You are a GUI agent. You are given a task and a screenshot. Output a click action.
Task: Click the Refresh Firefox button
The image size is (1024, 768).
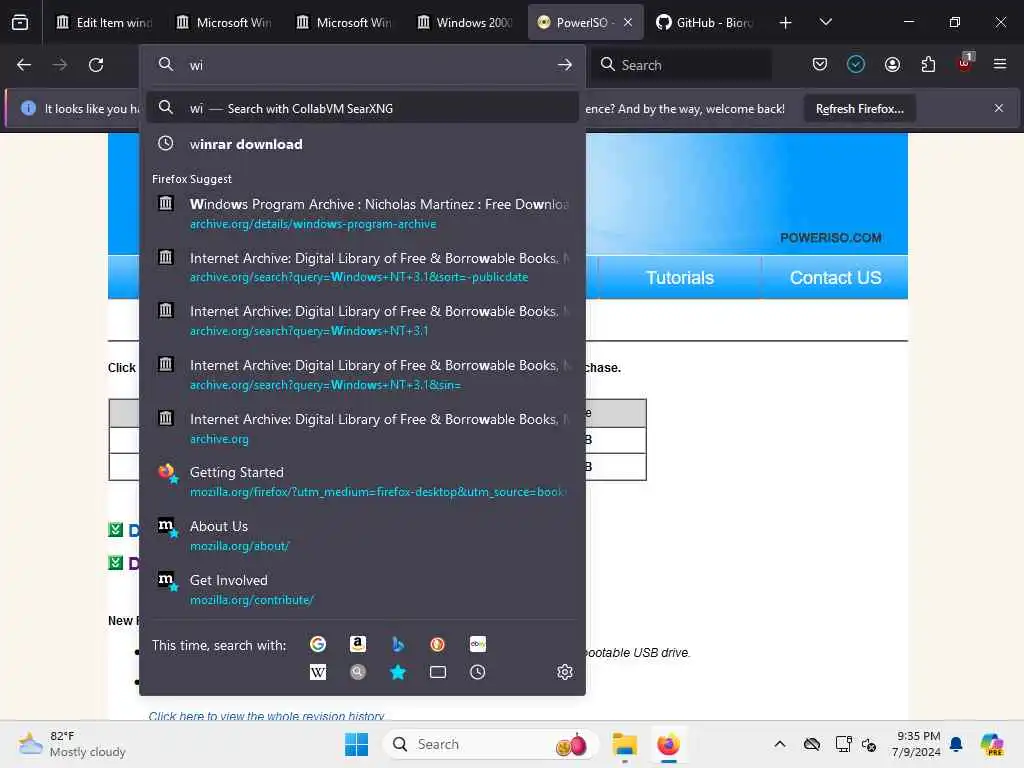(859, 108)
